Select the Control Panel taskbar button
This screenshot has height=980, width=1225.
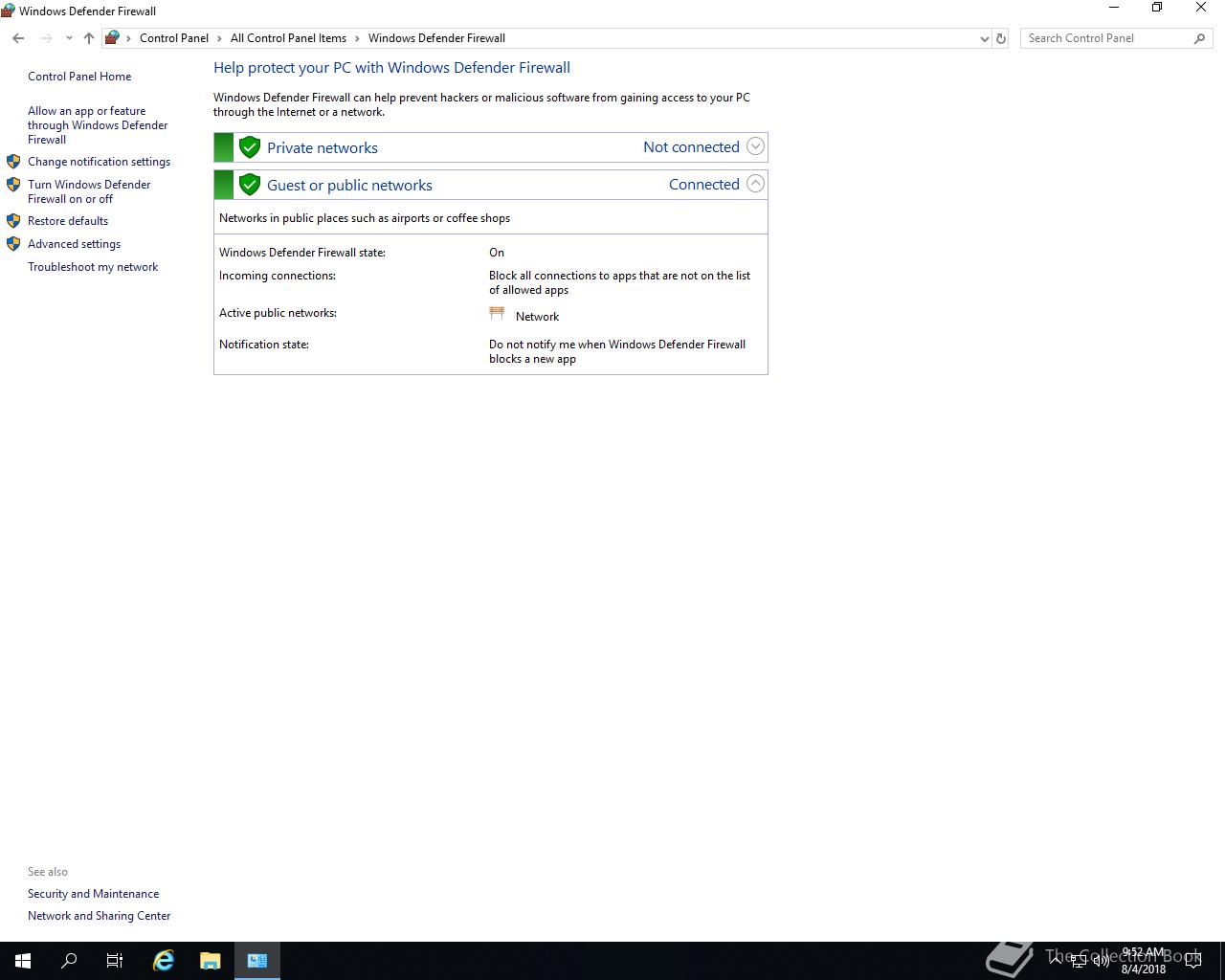click(x=257, y=961)
